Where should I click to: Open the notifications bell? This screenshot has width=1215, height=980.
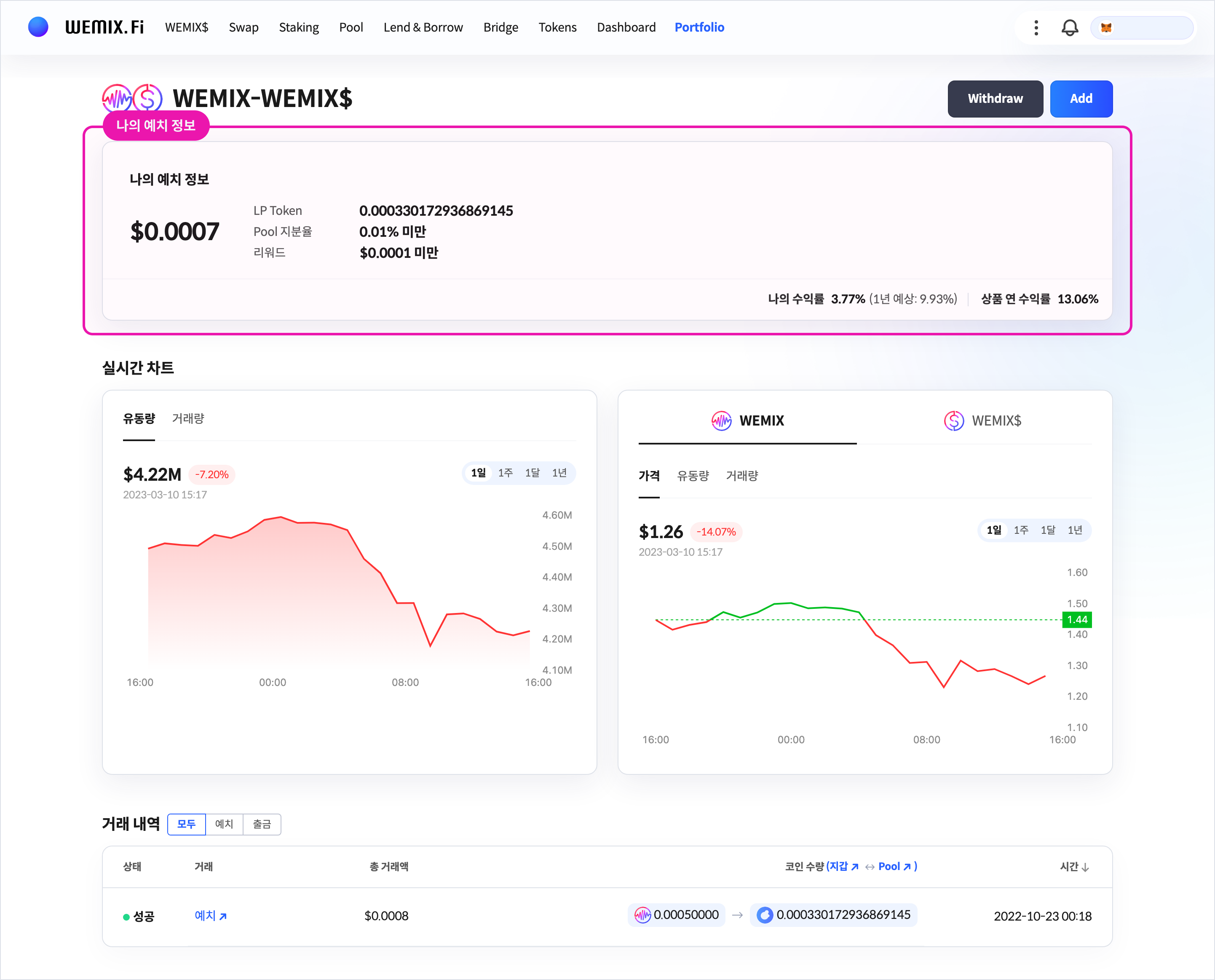pos(1069,28)
